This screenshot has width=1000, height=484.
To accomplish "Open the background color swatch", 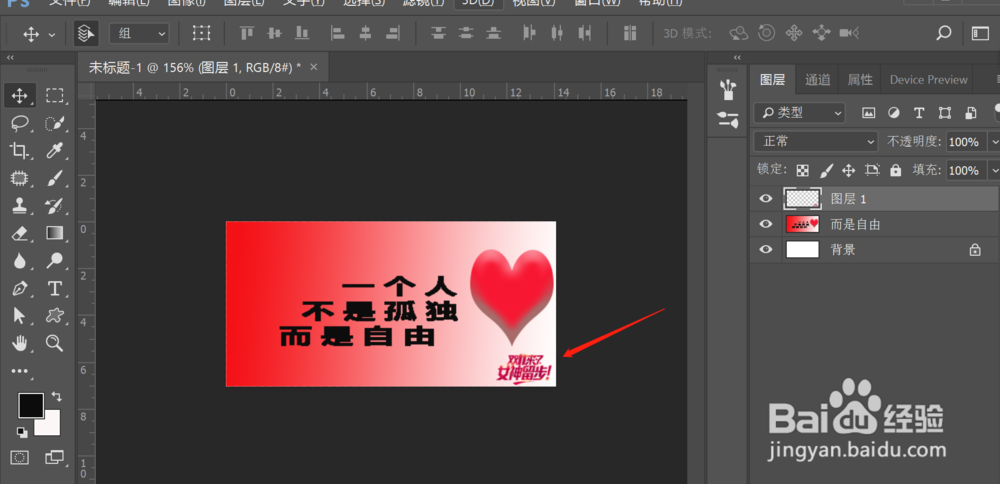I will pos(50,425).
